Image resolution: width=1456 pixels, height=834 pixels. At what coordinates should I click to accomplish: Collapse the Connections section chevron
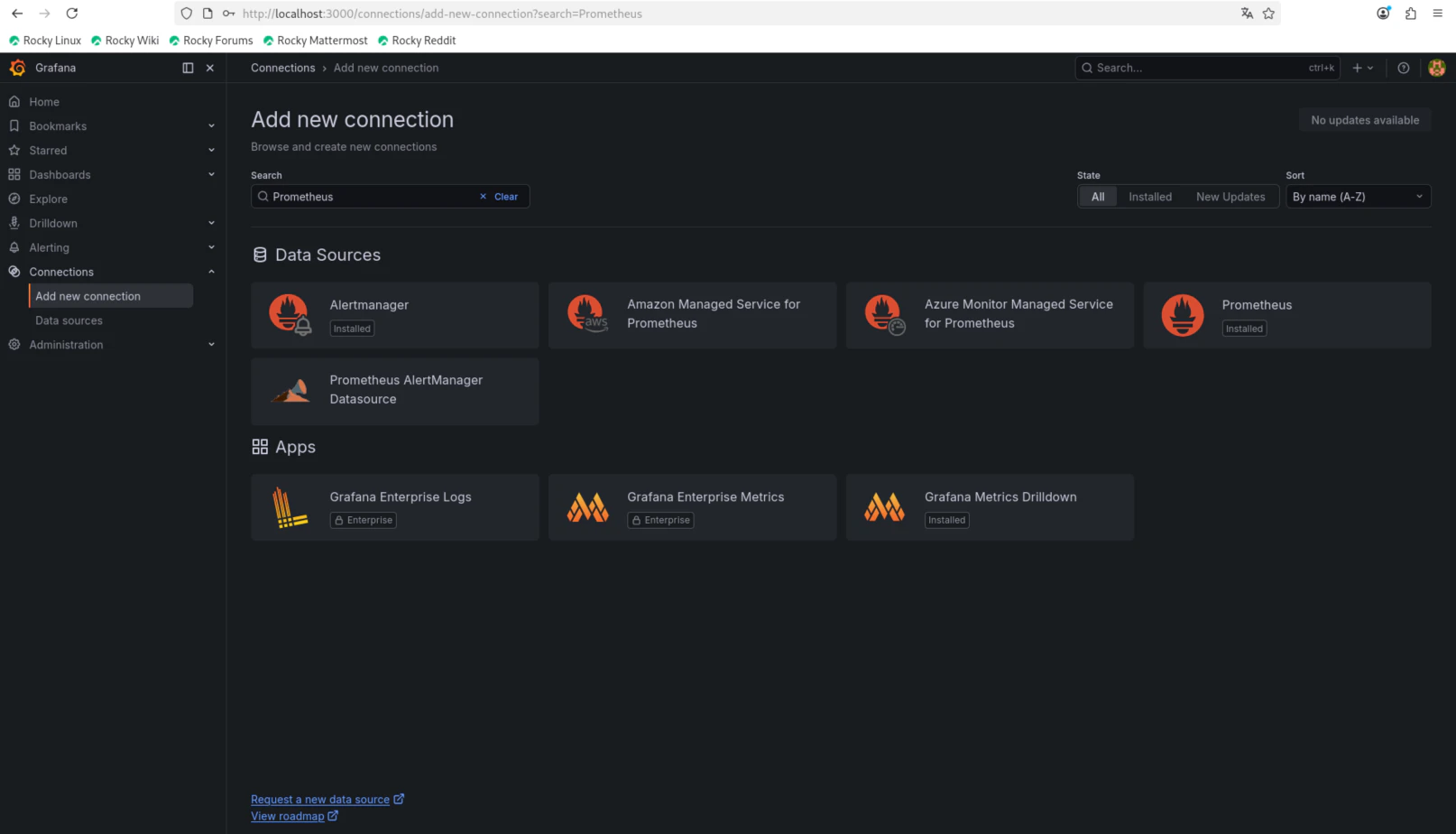point(211,272)
